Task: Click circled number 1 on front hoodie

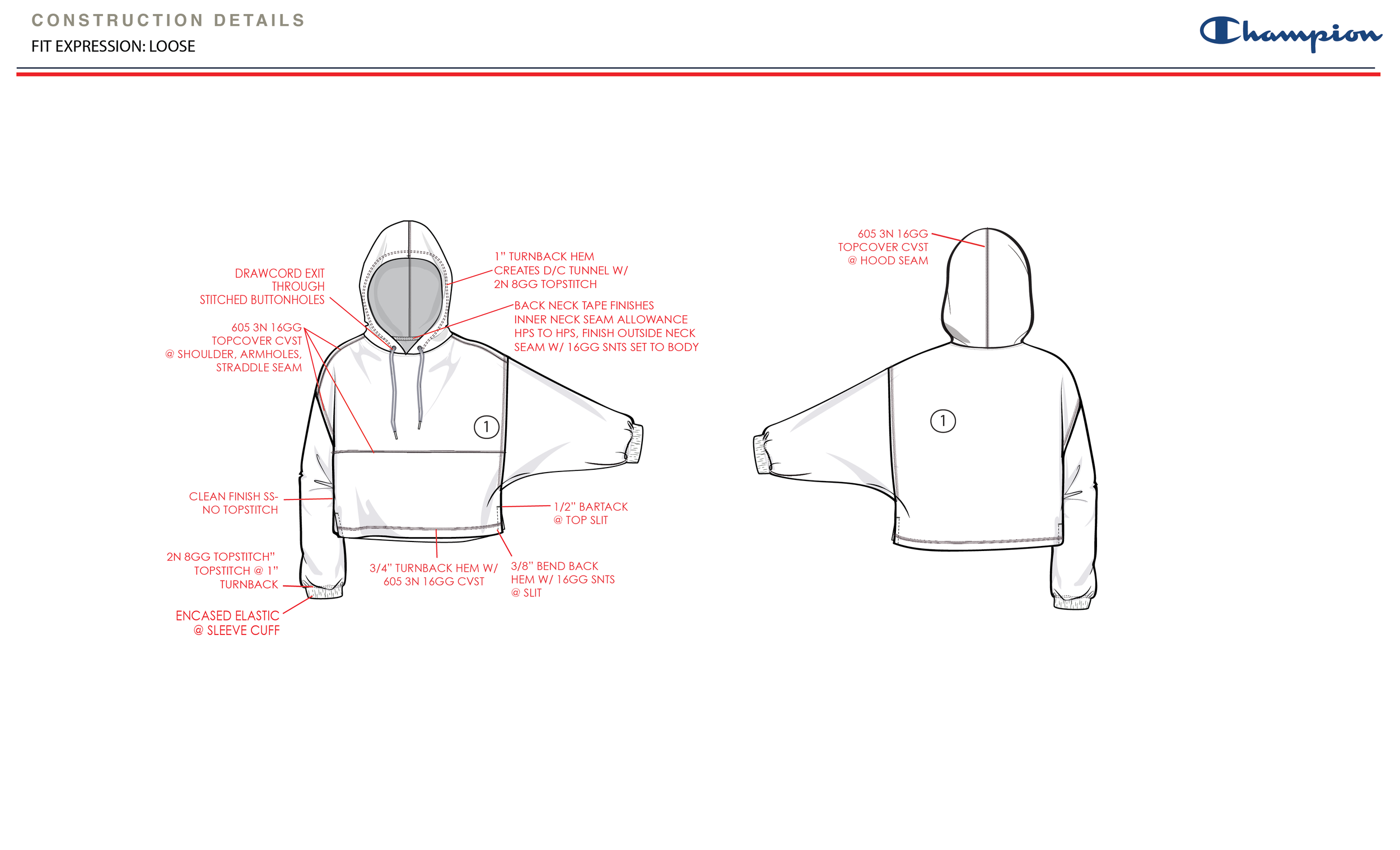Action: (487, 427)
